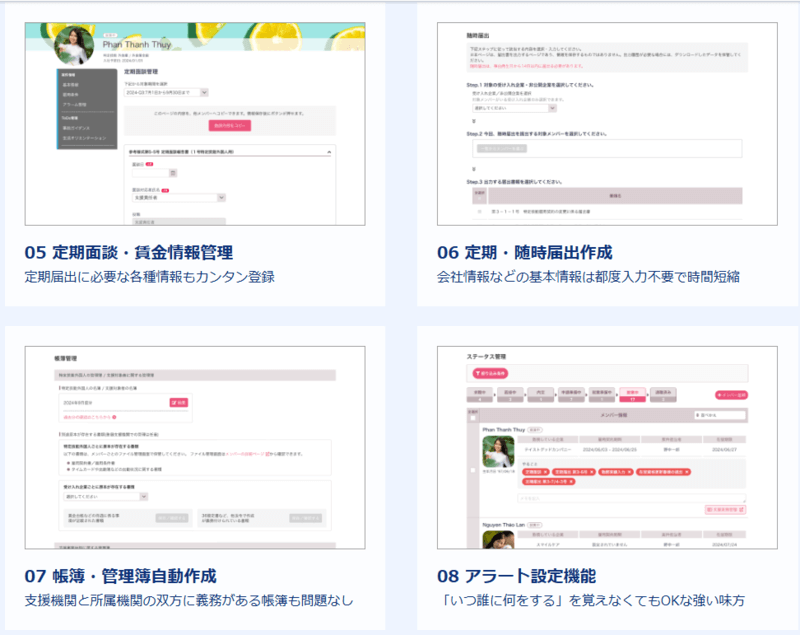
Task: Remove the 随時届出 第3-7/4-3号 tag via its X icon
Action: [x=571, y=480]
